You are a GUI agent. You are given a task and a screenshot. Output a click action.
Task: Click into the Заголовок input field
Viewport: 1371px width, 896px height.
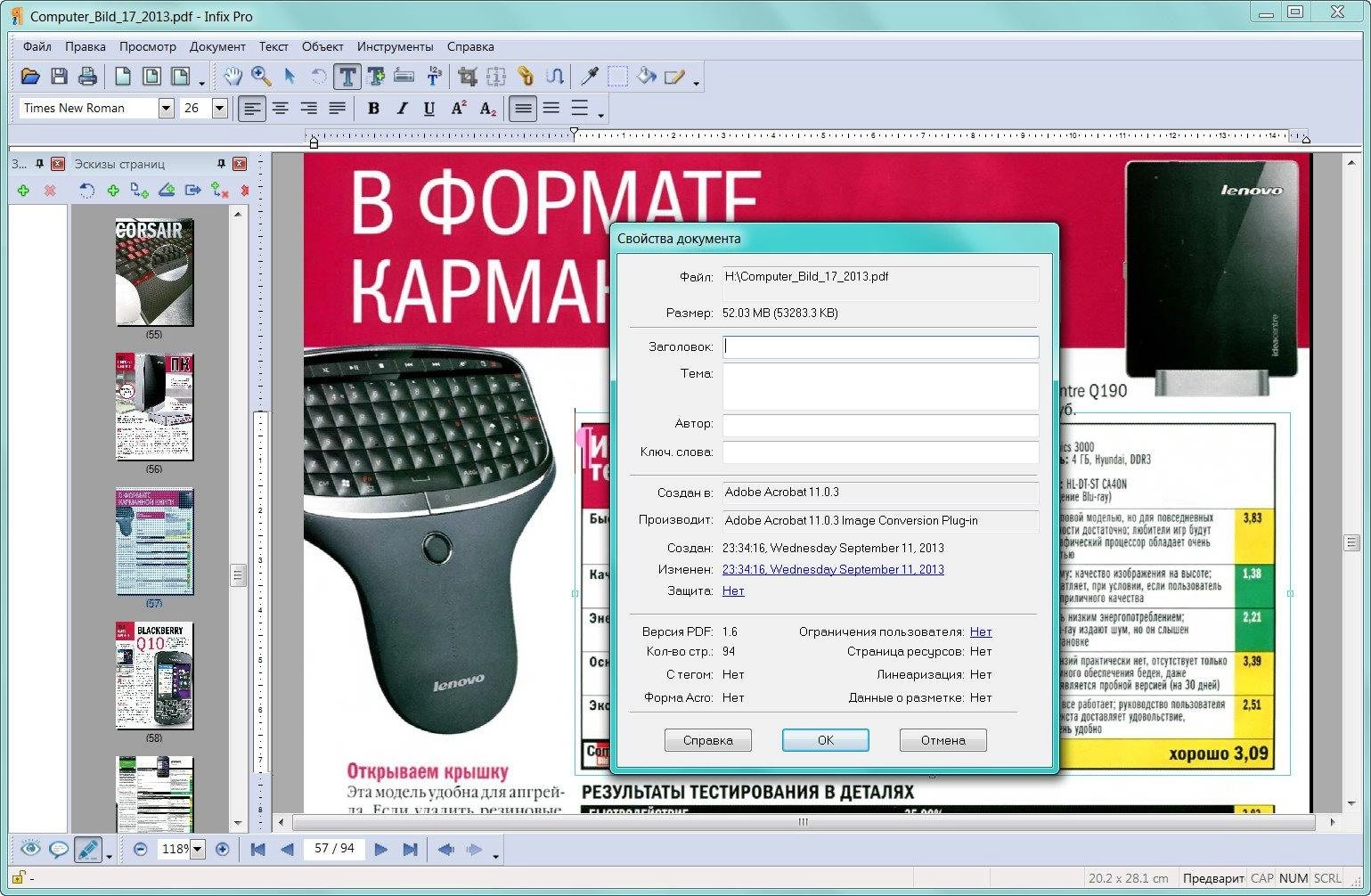click(880, 346)
